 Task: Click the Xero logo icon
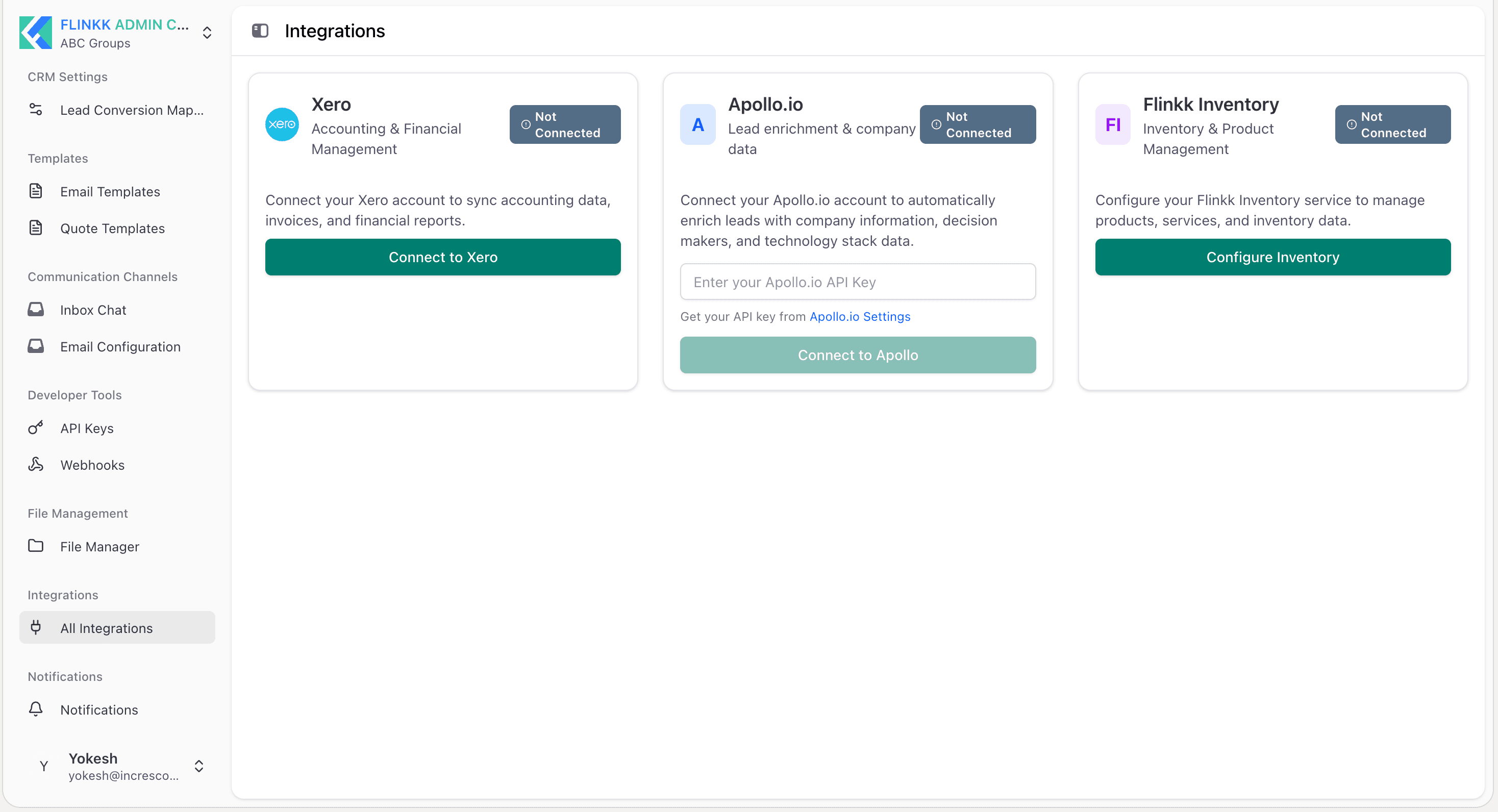(x=282, y=124)
